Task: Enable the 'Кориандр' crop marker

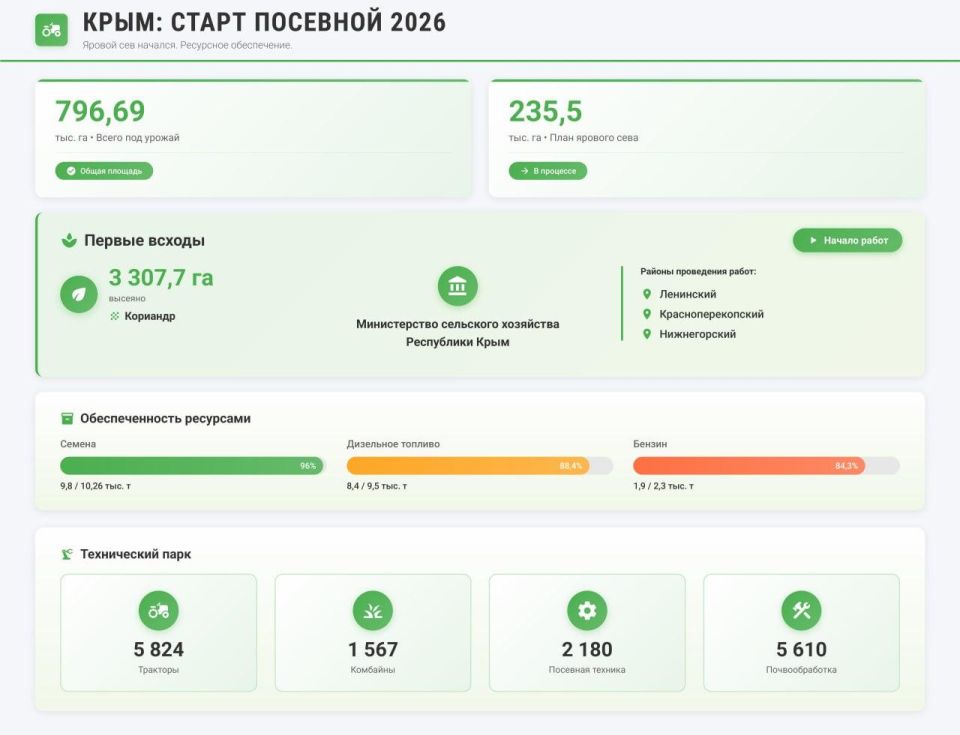Action: click(x=145, y=315)
